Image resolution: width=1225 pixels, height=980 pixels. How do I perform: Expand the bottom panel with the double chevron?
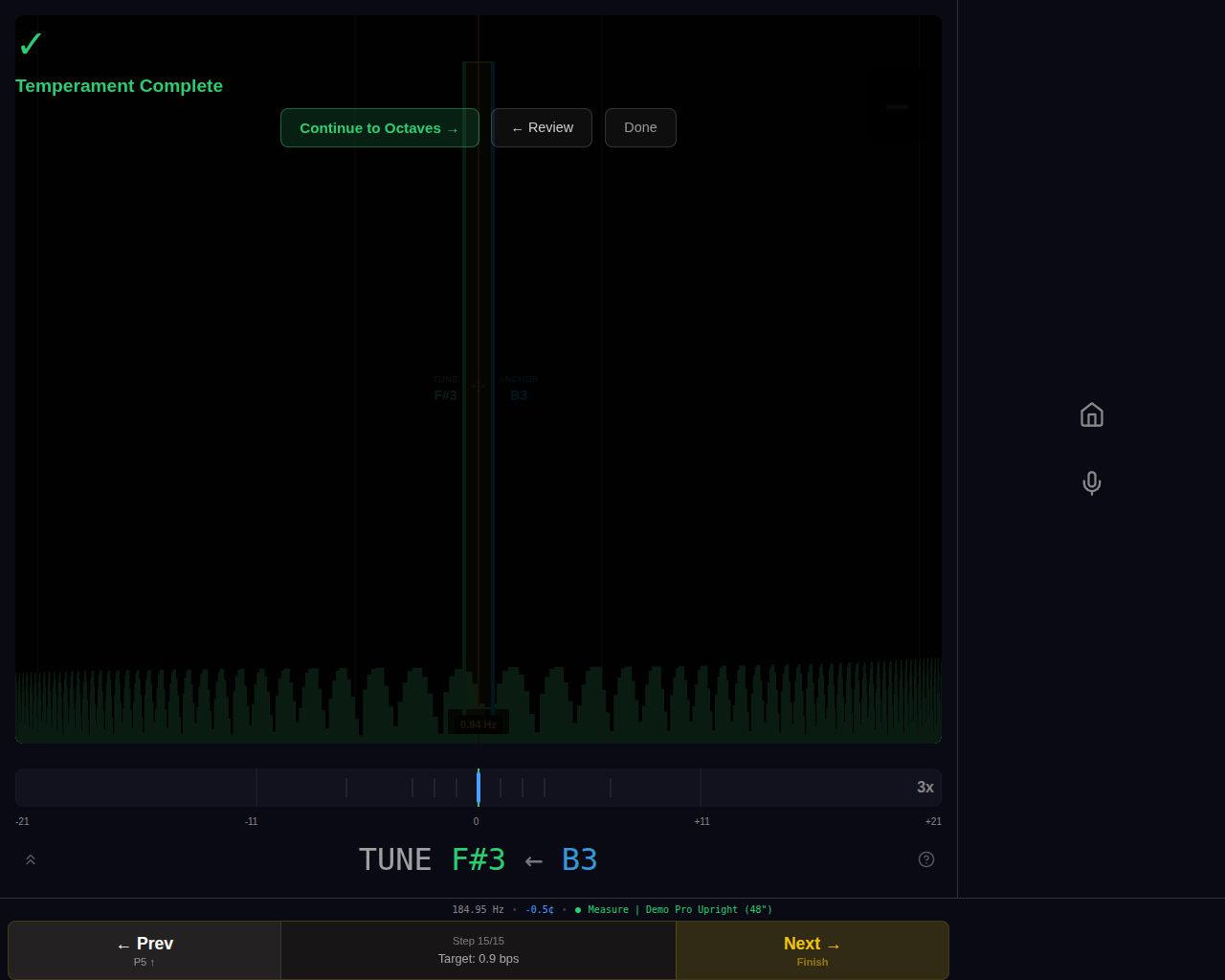30,859
